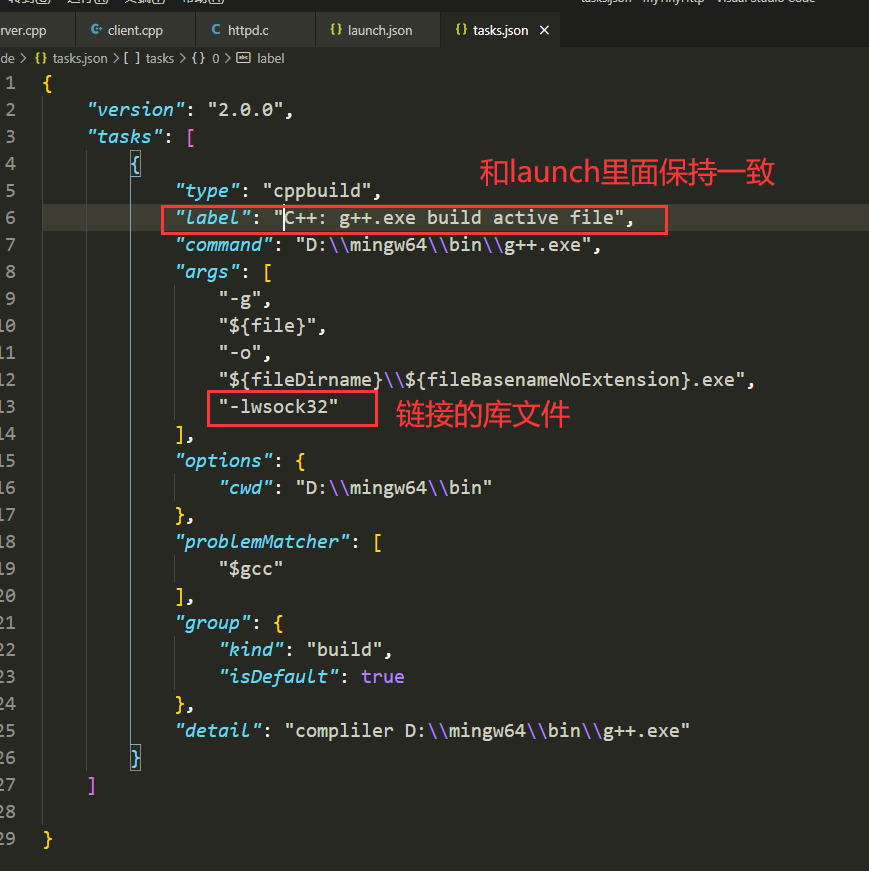Switch to the launch.json tab
The height and width of the screenshot is (871, 869).
pyautogui.click(x=379, y=30)
